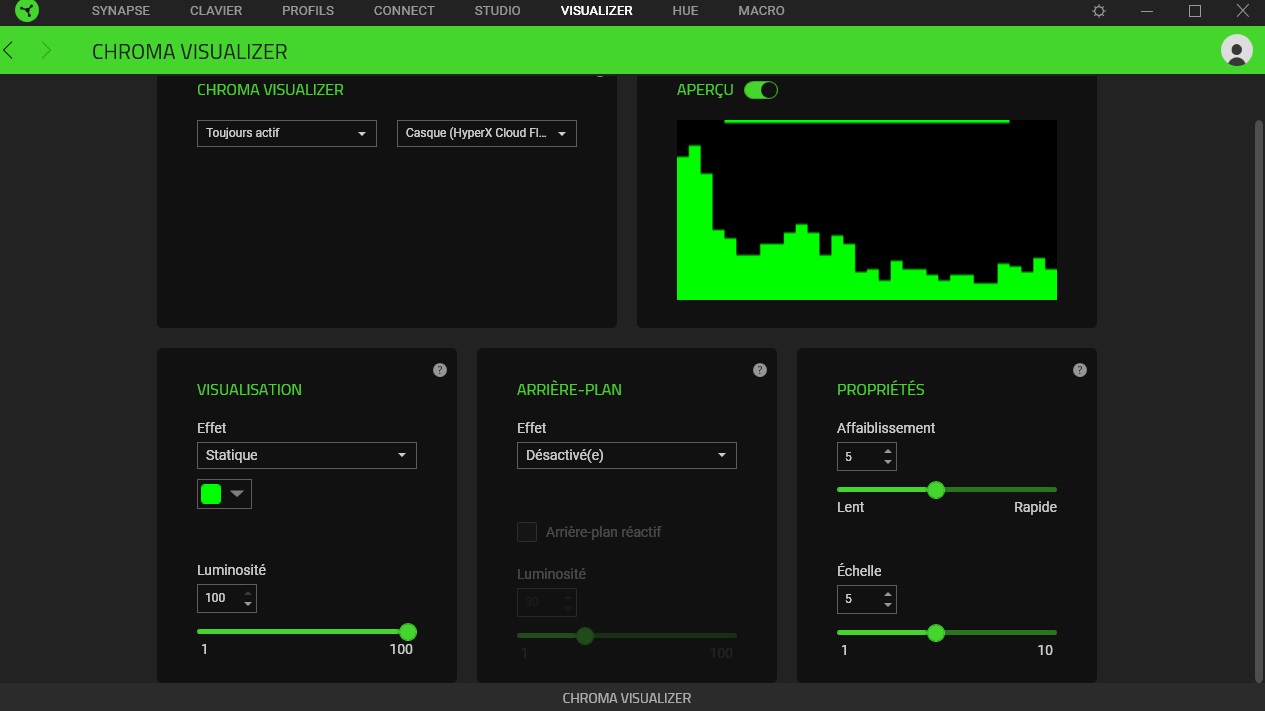Open help for the Visualisation panel
Screen dimensions: 1265x711
440,370
